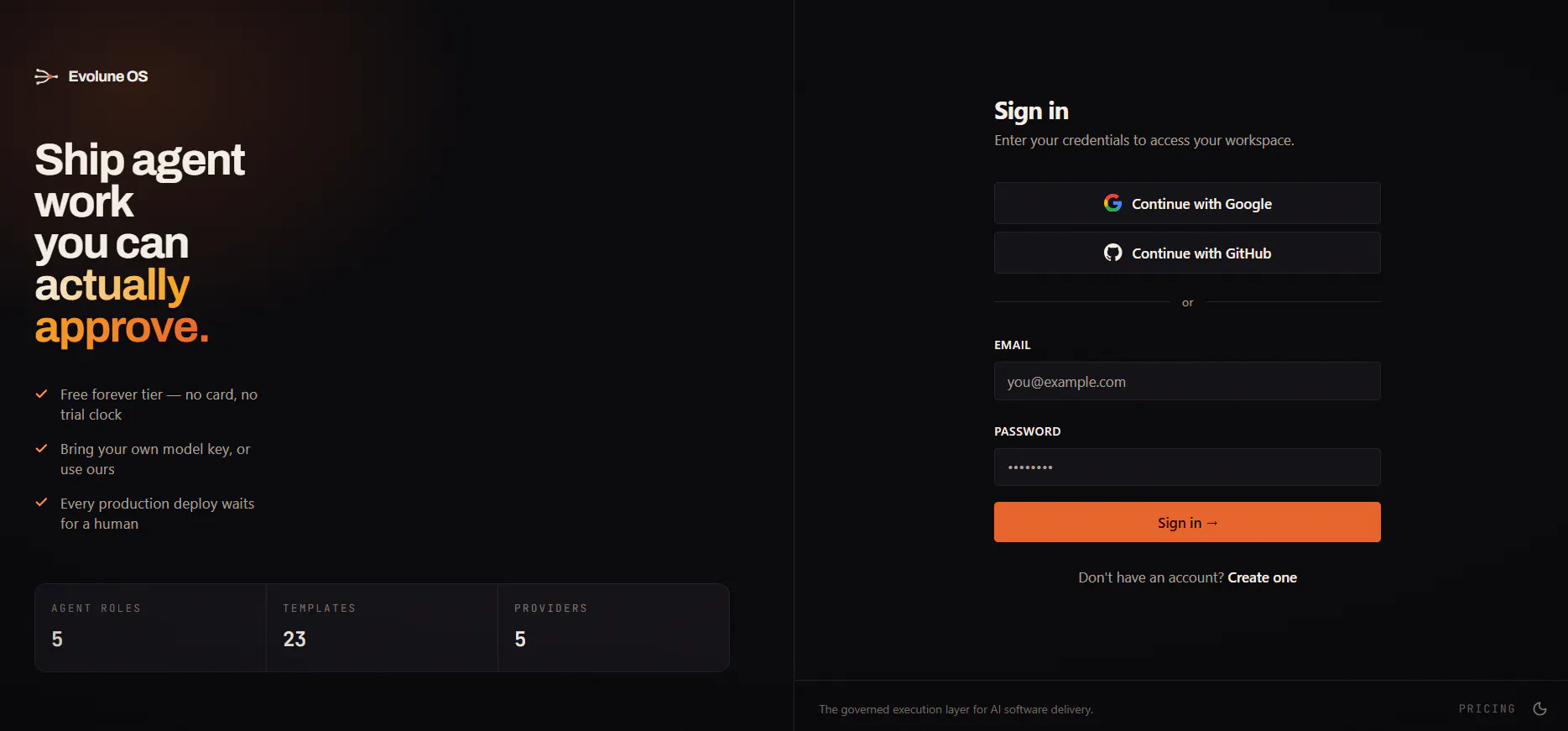Click the footer tagline about governed execution
The image size is (1568, 731).
[x=956, y=709]
